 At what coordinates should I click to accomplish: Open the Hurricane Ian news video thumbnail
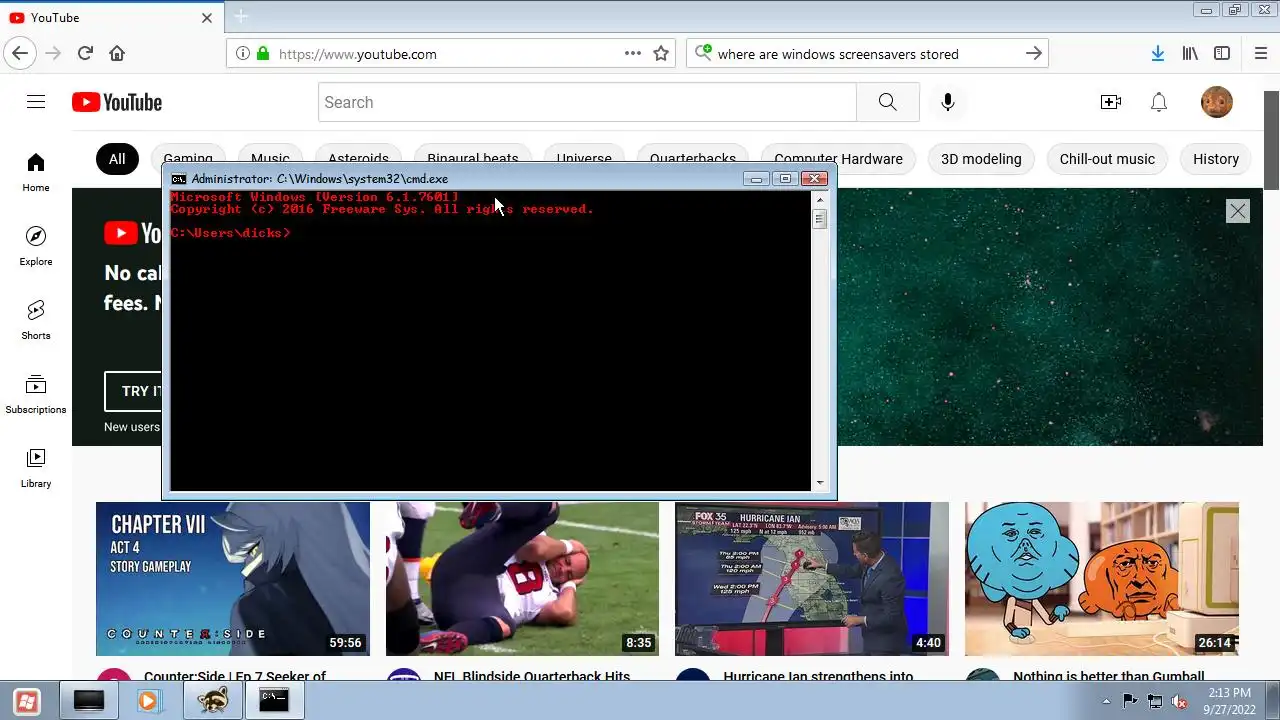coord(812,579)
